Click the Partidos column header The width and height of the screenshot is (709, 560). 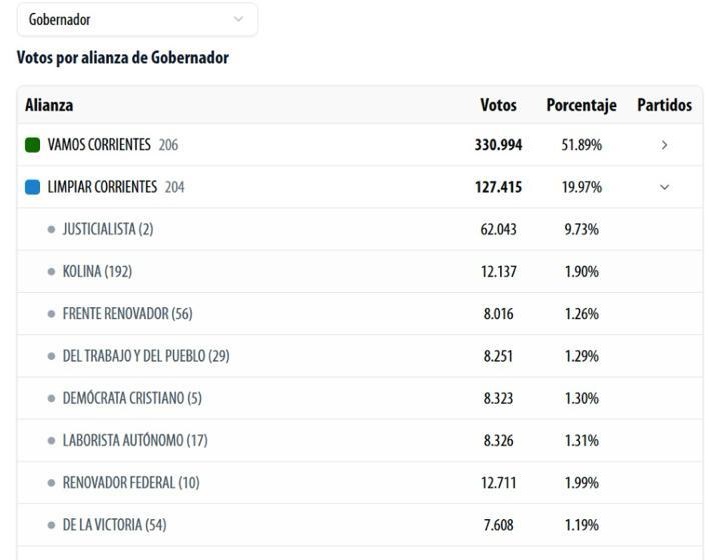[664, 105]
